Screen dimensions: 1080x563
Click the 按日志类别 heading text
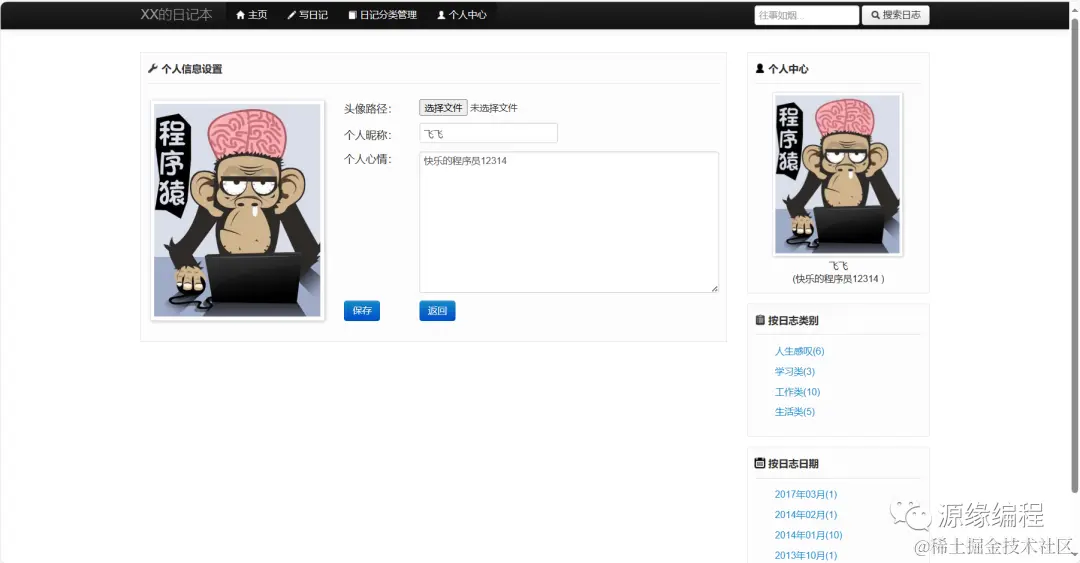[x=793, y=320]
